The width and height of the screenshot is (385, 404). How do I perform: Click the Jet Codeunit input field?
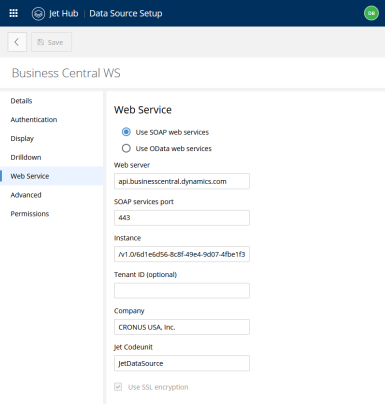click(x=182, y=363)
